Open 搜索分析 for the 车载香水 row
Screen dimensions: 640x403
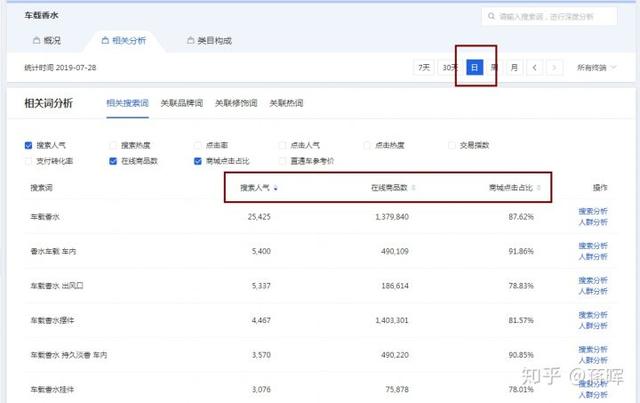click(x=593, y=211)
